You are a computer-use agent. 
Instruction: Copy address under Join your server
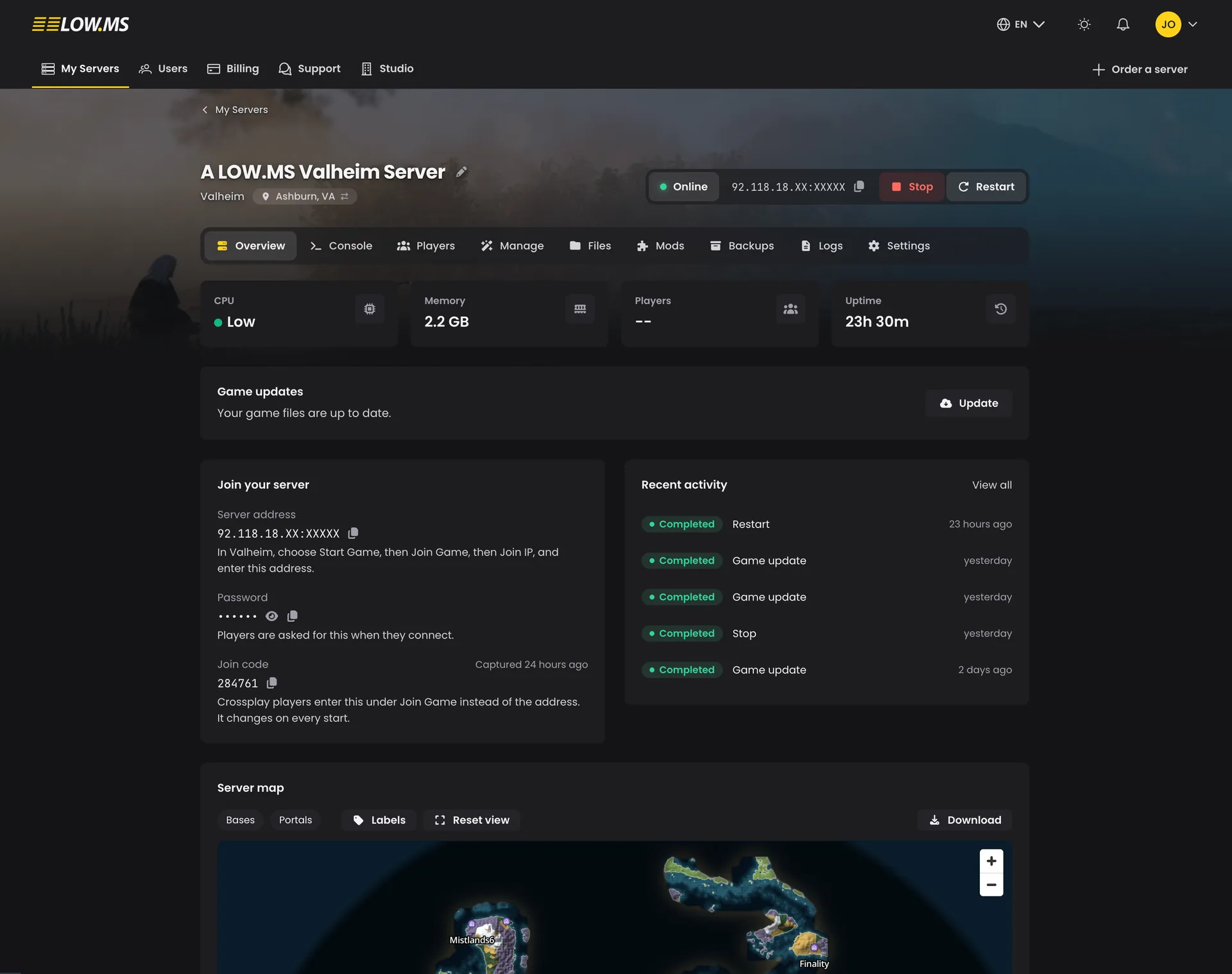click(x=353, y=533)
